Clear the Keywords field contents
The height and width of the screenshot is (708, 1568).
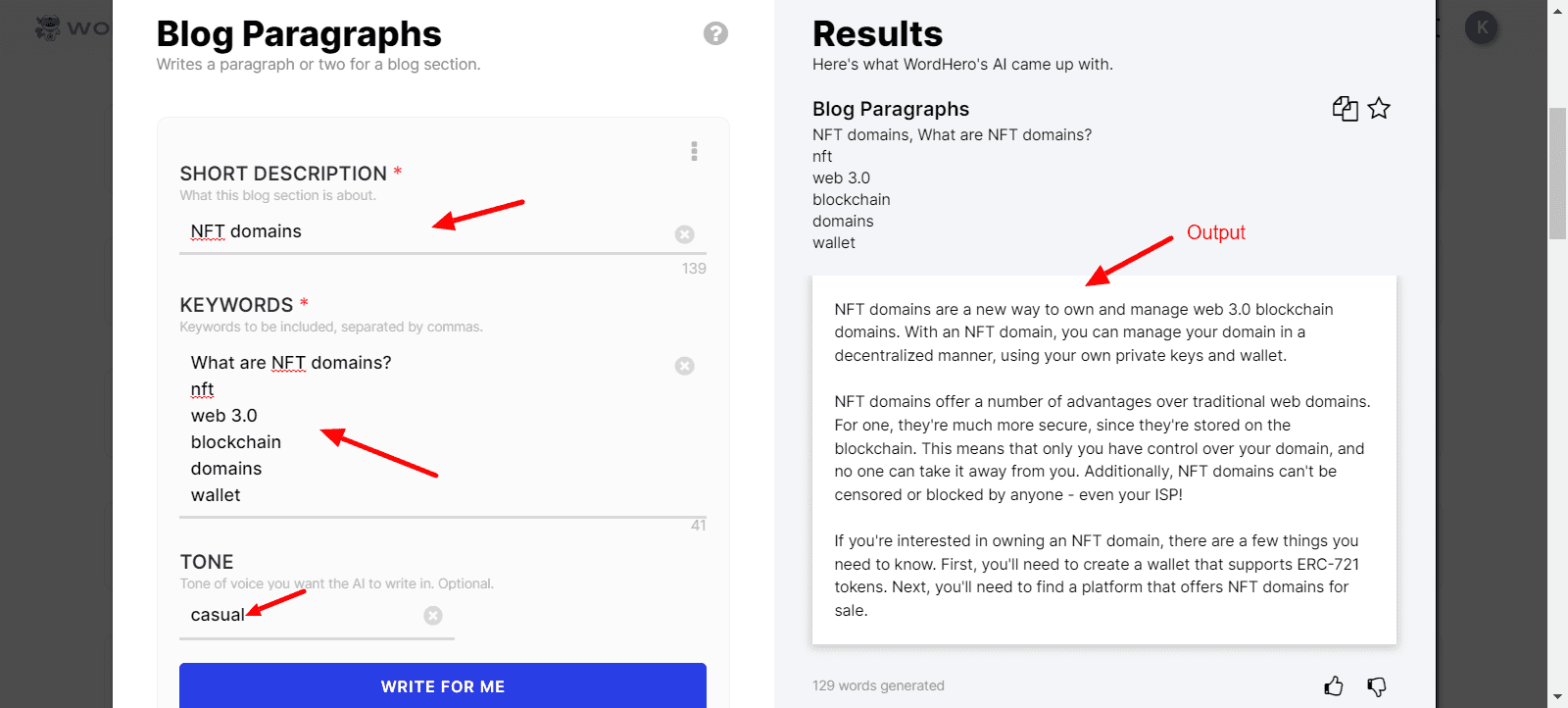684,366
